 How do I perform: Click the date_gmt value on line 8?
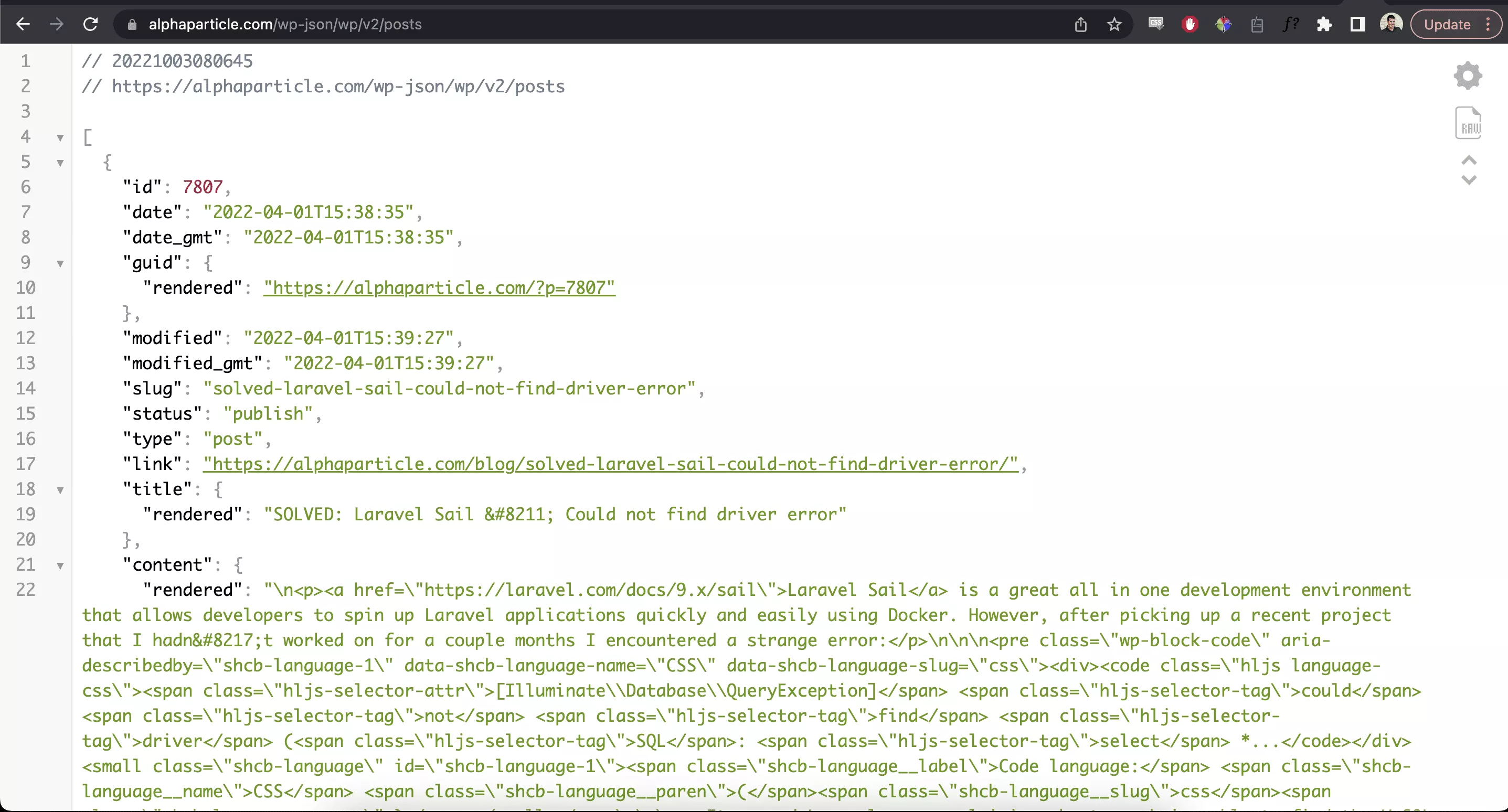point(349,237)
